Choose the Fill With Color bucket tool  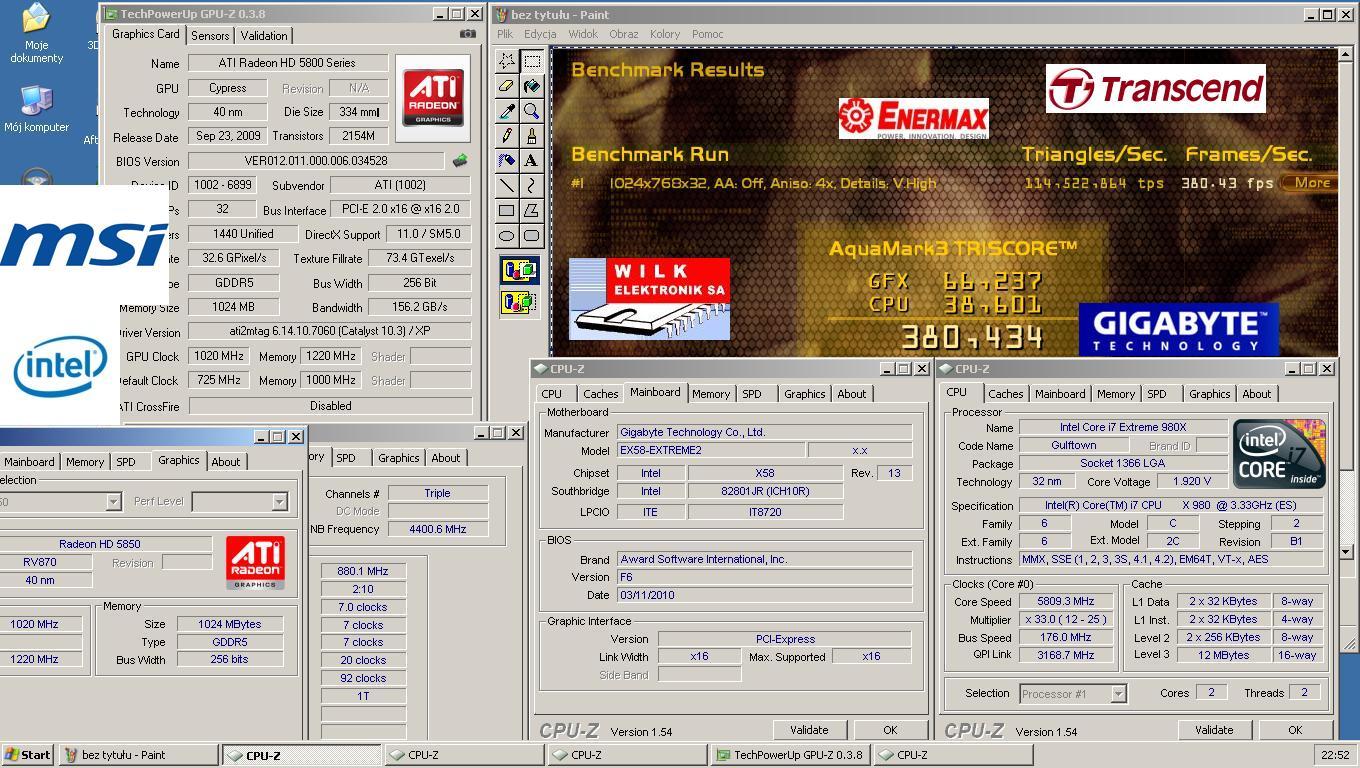pos(531,86)
